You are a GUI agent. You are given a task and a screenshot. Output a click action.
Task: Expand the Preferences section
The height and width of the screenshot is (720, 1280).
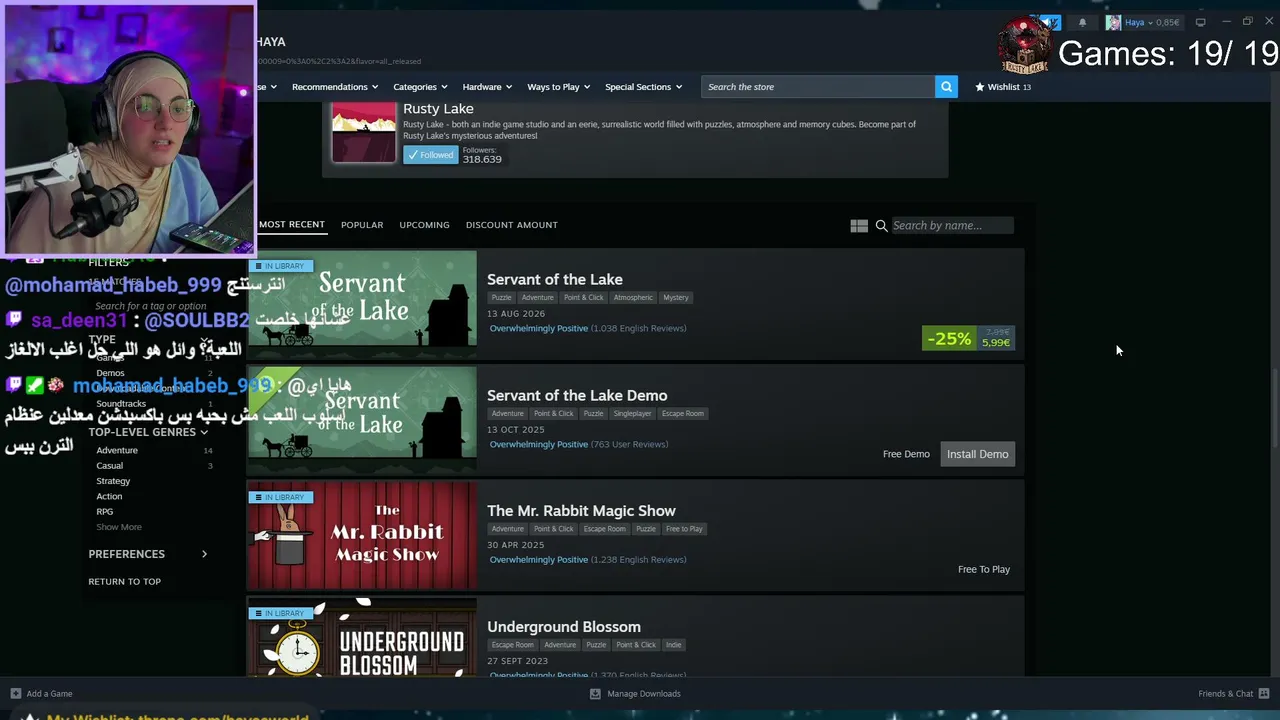147,554
